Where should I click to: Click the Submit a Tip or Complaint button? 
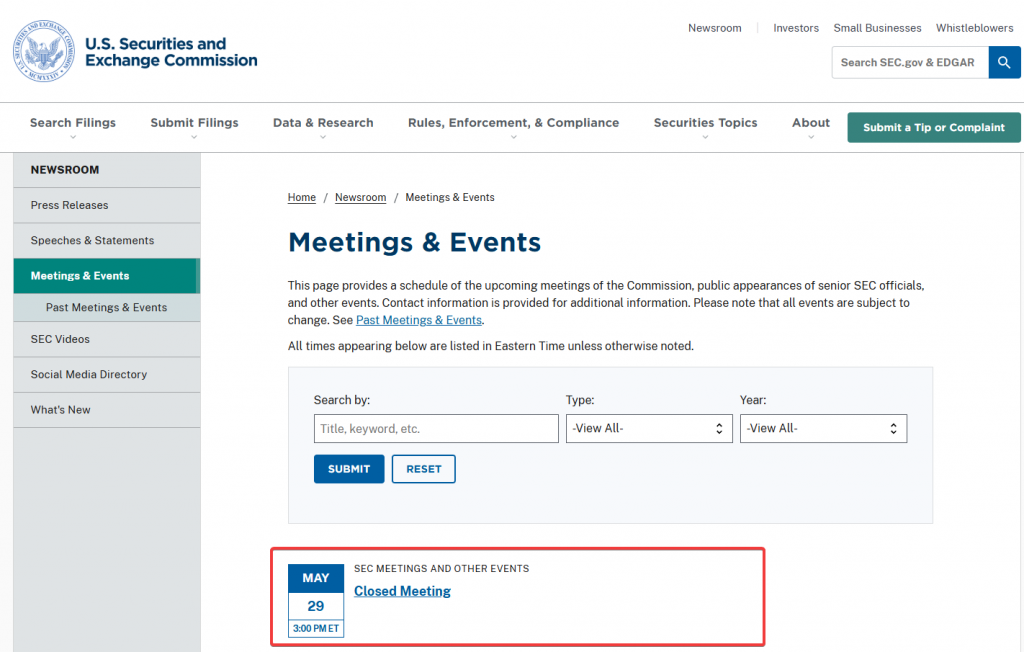point(933,127)
